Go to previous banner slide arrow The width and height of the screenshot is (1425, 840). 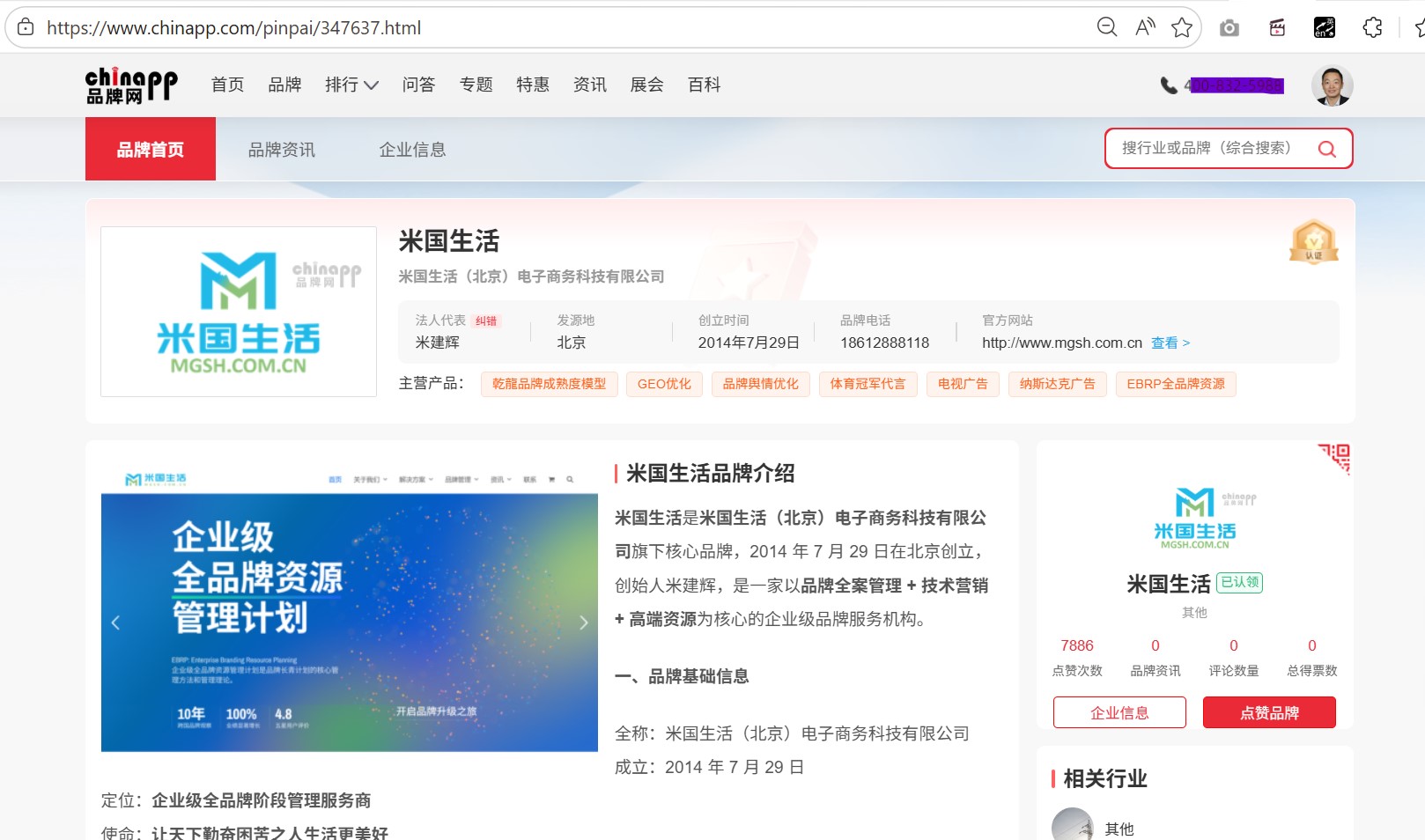[x=115, y=623]
